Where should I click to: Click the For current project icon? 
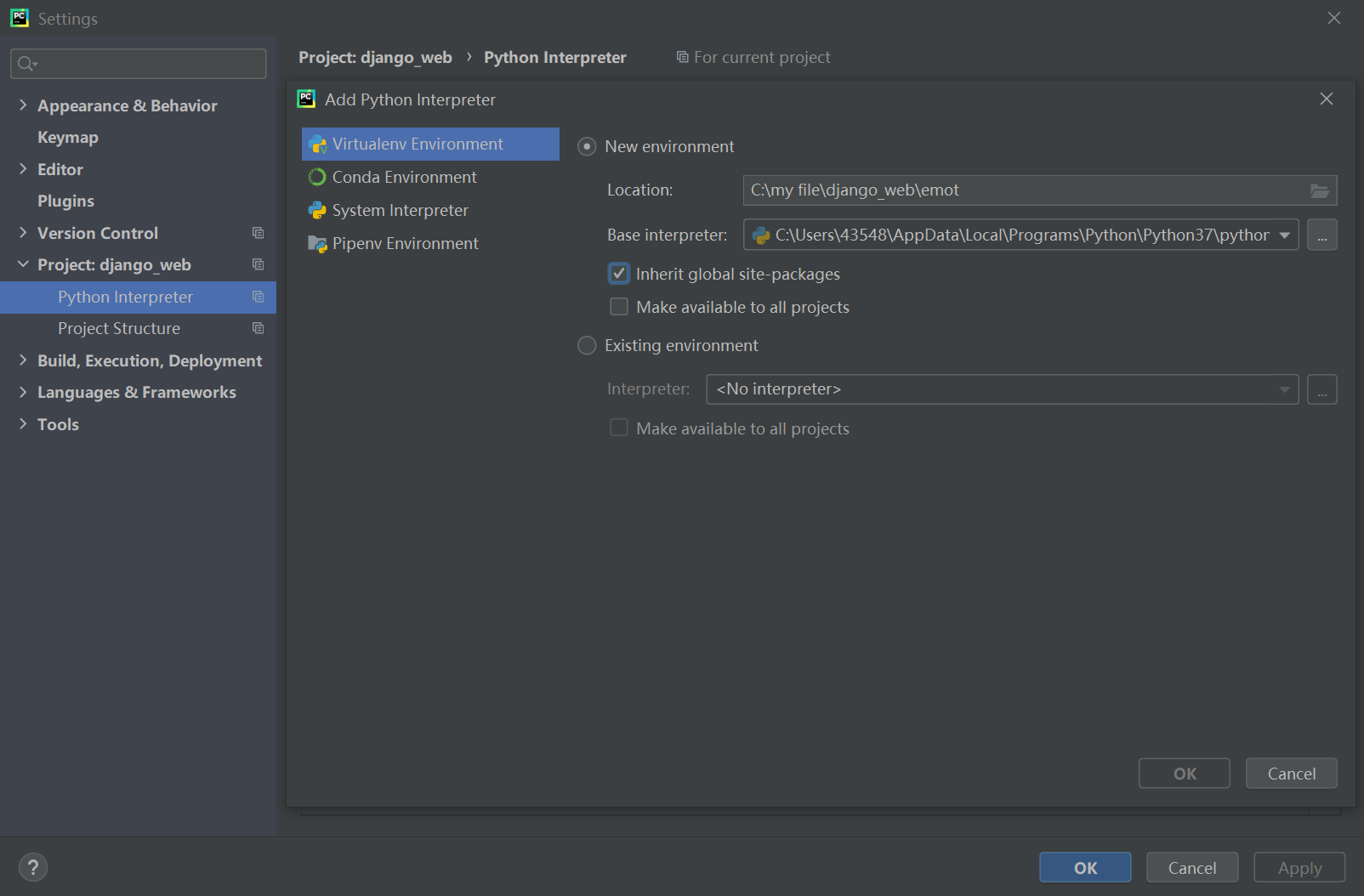(682, 57)
